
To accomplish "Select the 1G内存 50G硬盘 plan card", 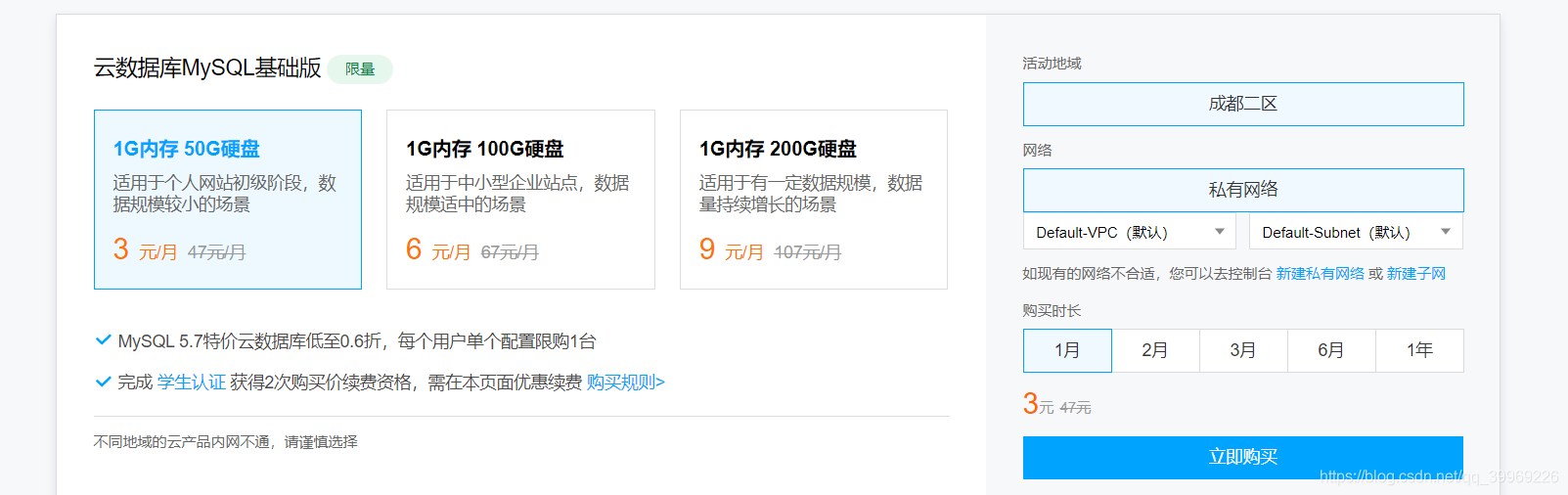I will pyautogui.click(x=228, y=200).
